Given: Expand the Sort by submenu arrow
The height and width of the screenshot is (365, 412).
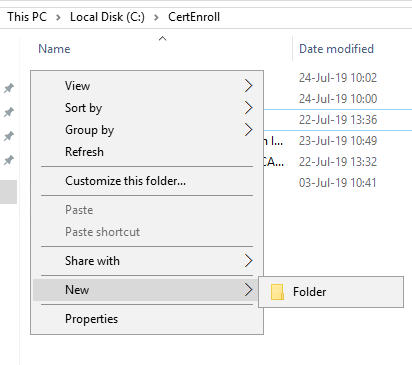Looking at the screenshot, I should pyautogui.click(x=248, y=108).
